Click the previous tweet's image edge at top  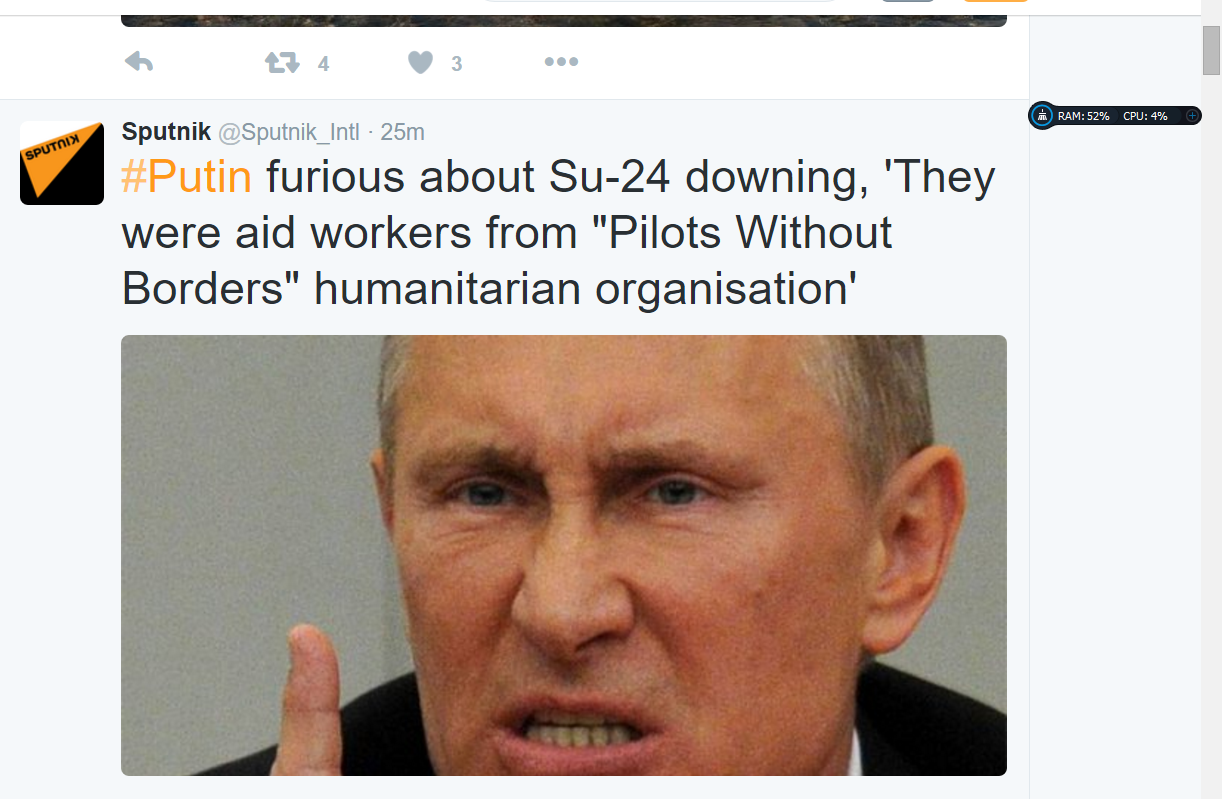click(564, 20)
